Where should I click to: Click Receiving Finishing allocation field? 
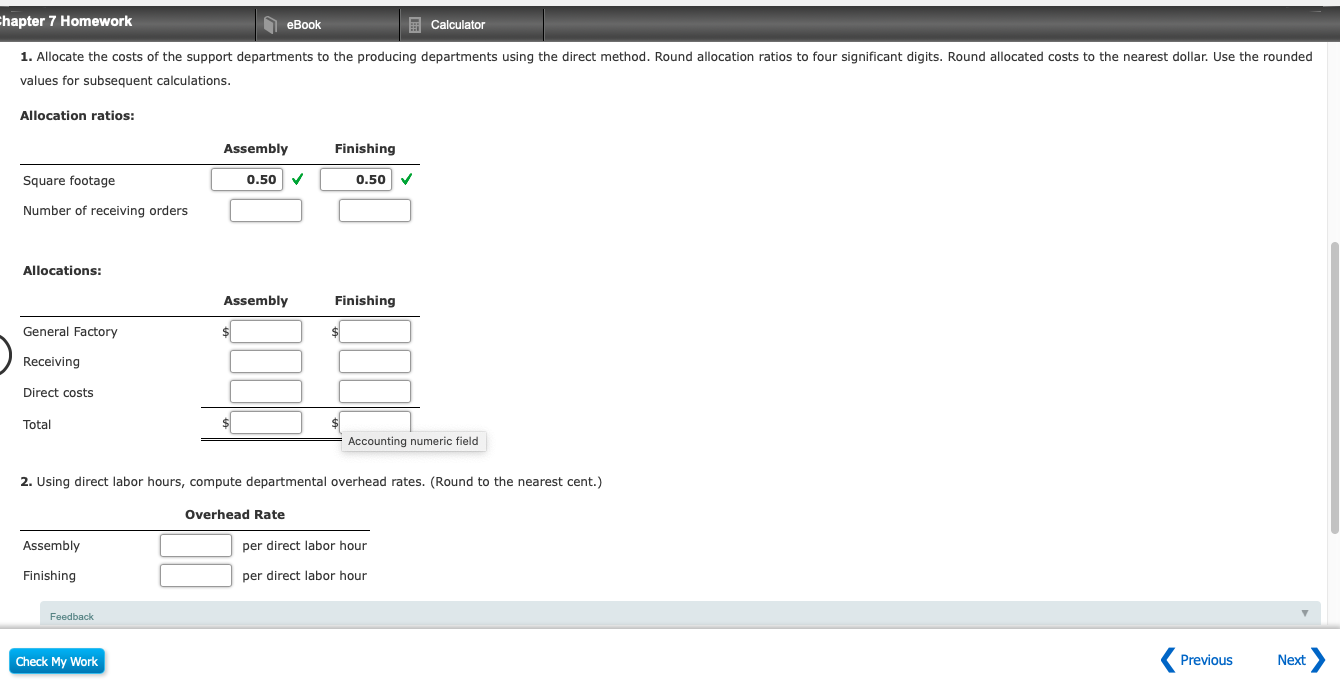[375, 361]
